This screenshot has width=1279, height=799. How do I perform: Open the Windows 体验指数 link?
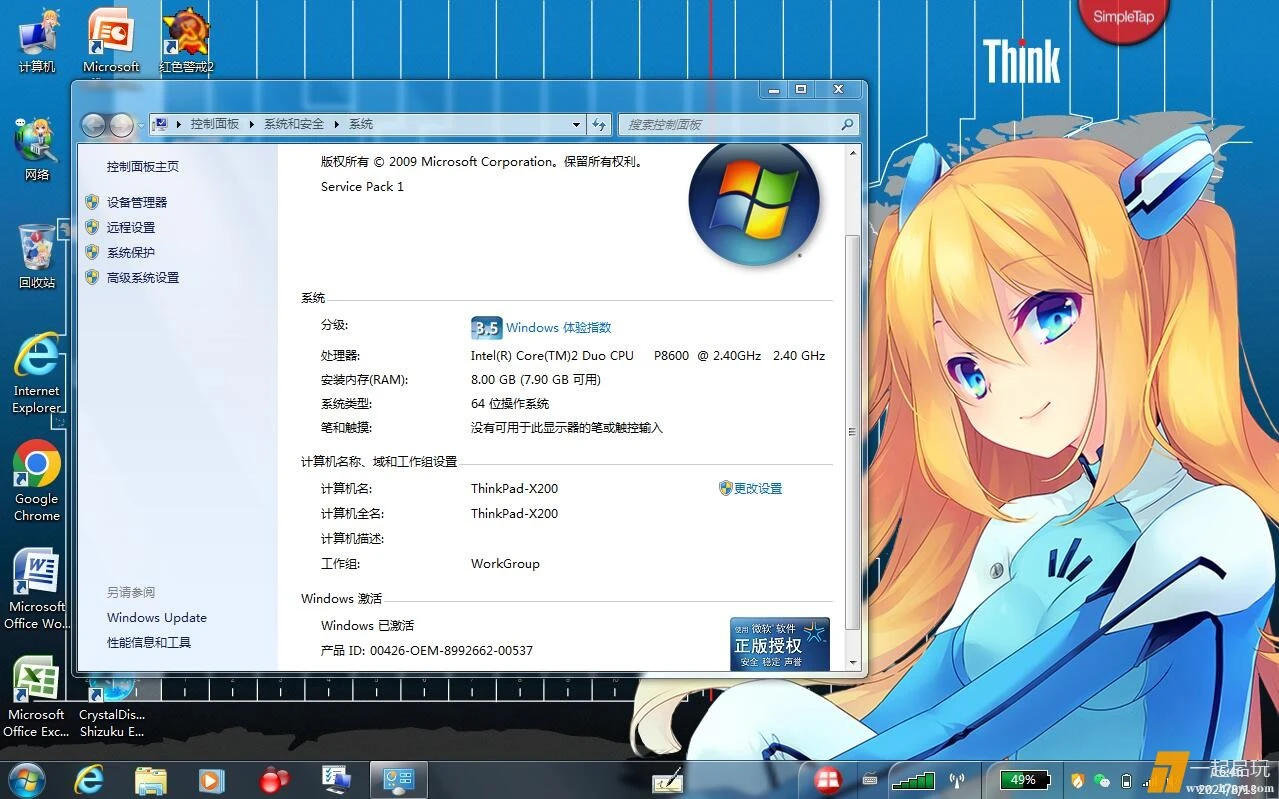[x=558, y=327]
